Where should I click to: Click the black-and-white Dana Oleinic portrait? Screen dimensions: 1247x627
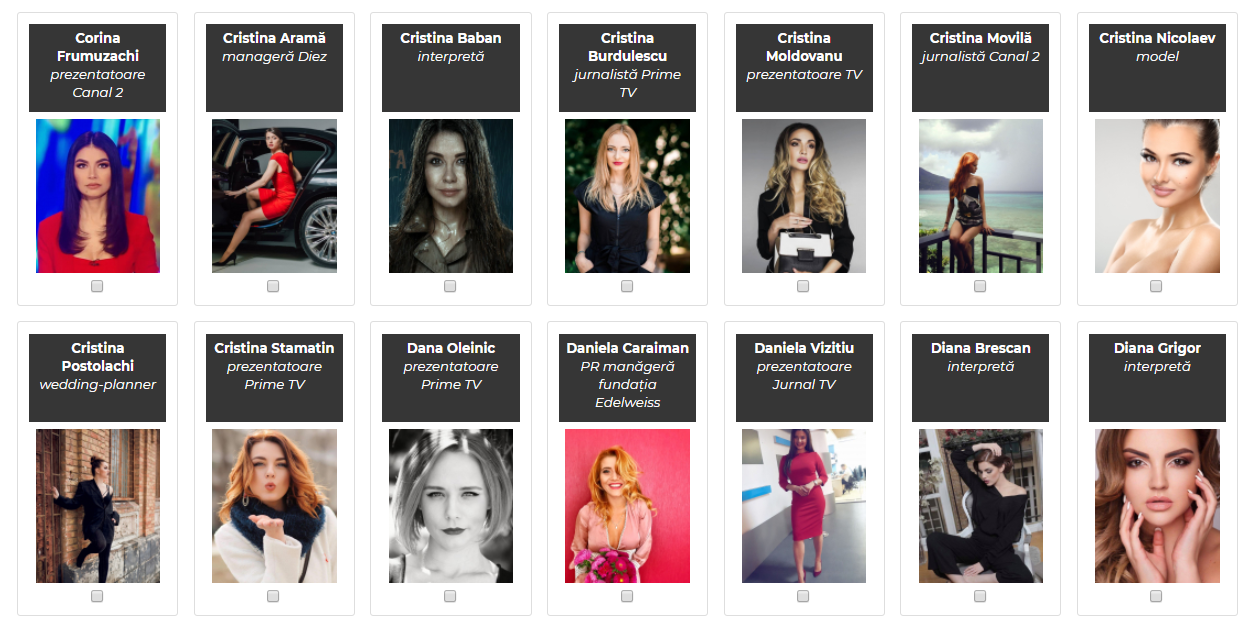(451, 506)
